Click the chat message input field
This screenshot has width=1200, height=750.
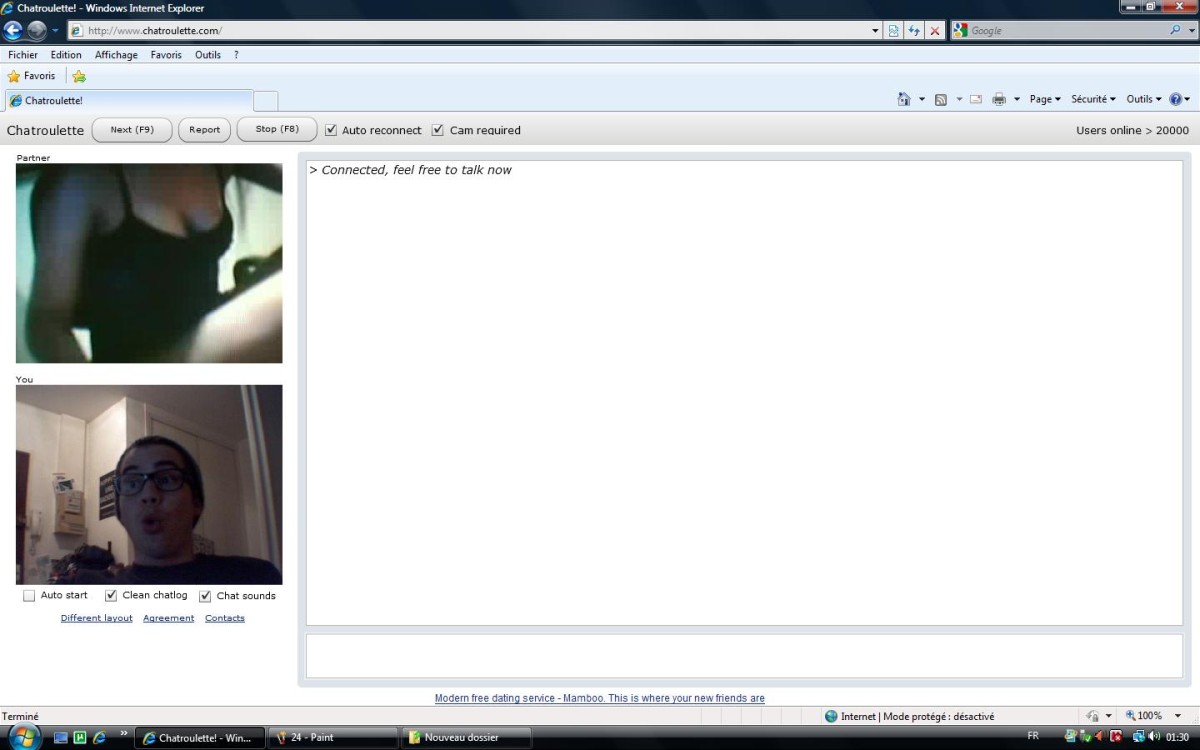744,656
